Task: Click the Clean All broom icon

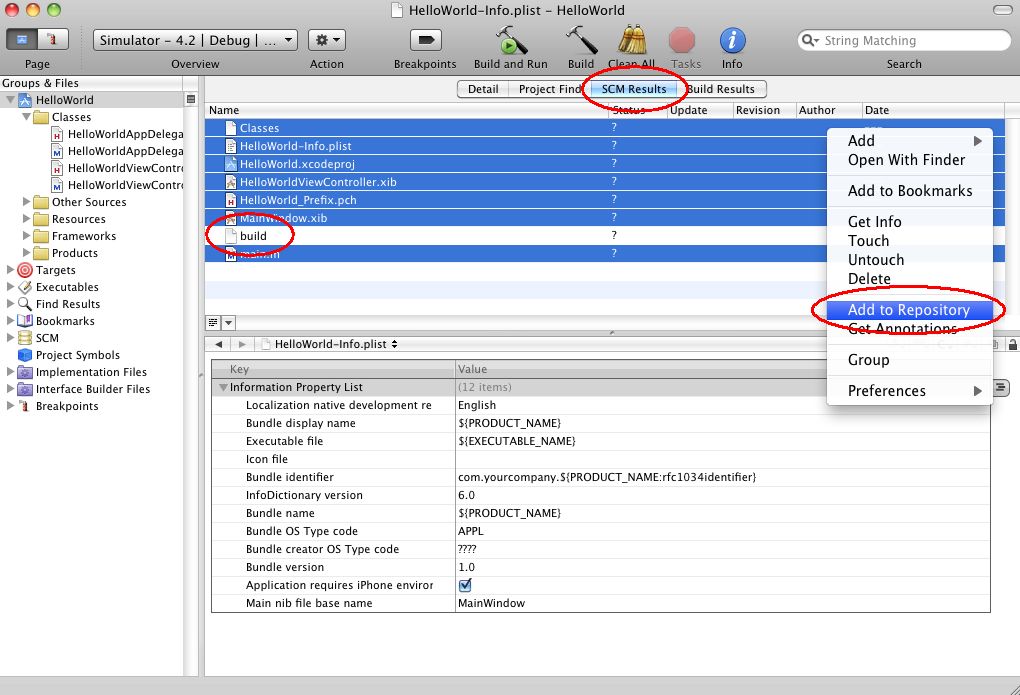Action: (632, 40)
